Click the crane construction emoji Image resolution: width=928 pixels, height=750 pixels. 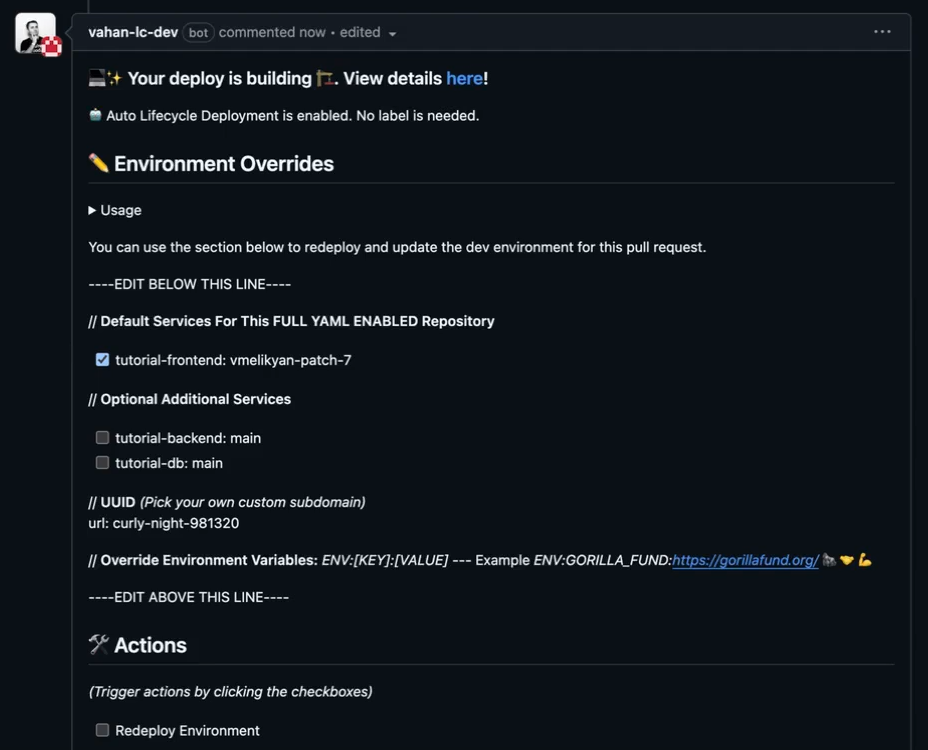[324, 78]
